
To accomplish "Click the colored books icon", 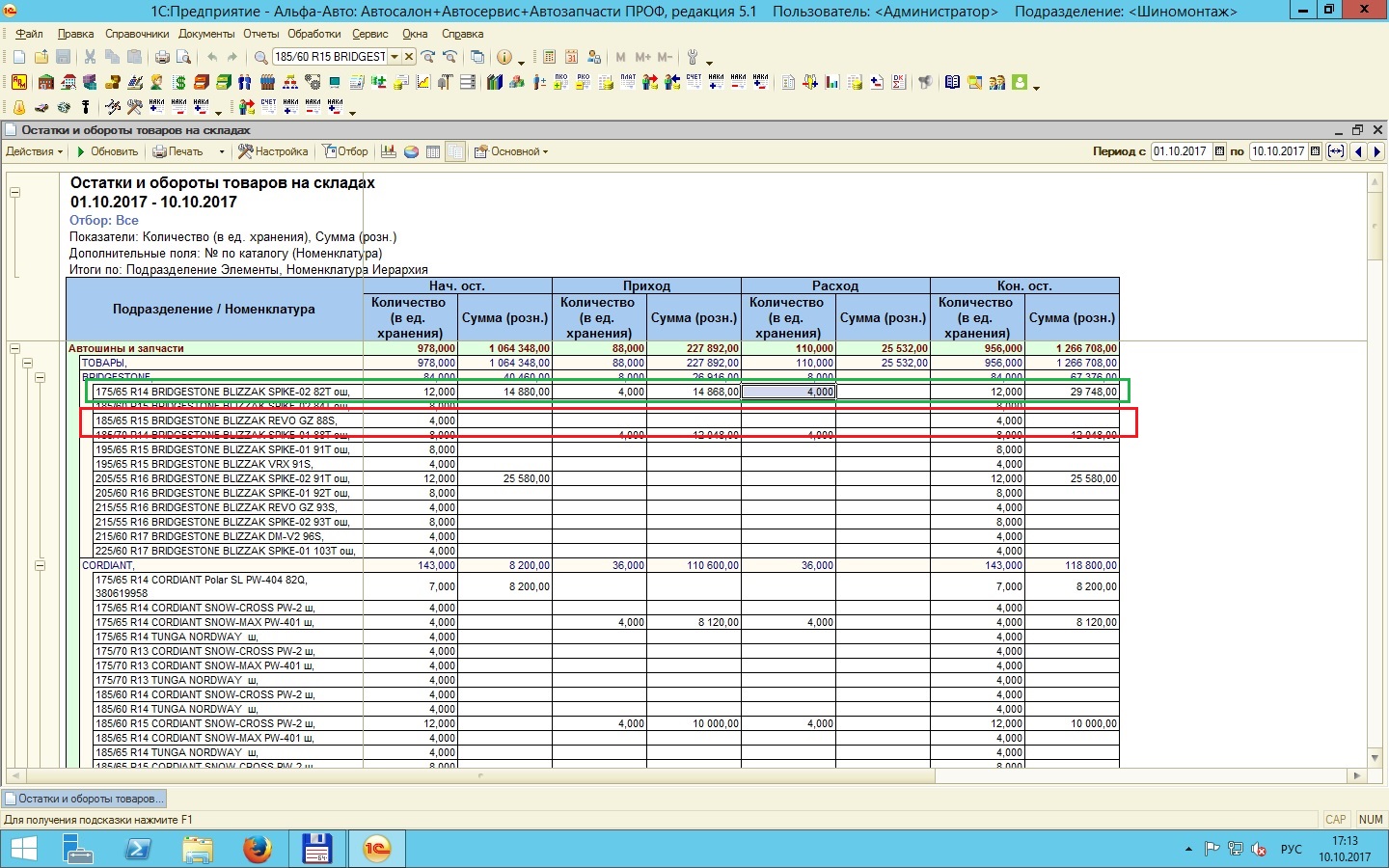I will (495, 82).
